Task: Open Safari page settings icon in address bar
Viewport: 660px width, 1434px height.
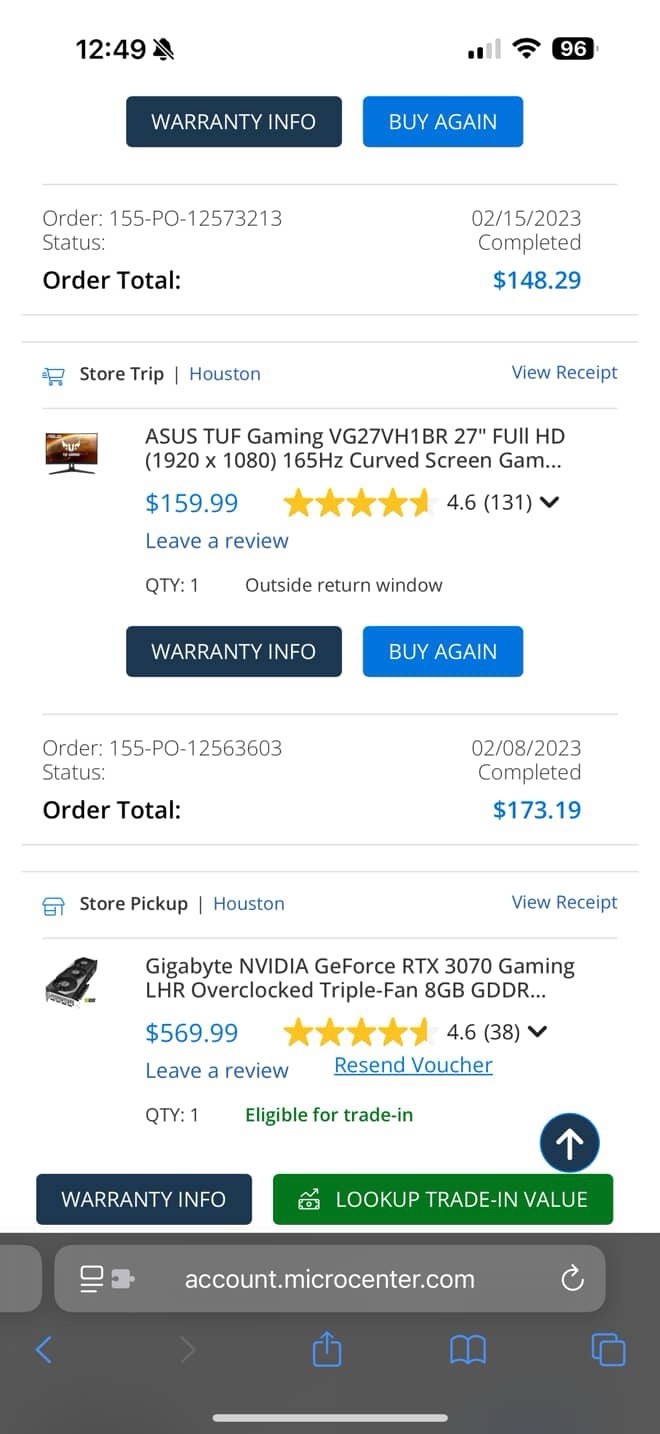Action: [107, 1278]
